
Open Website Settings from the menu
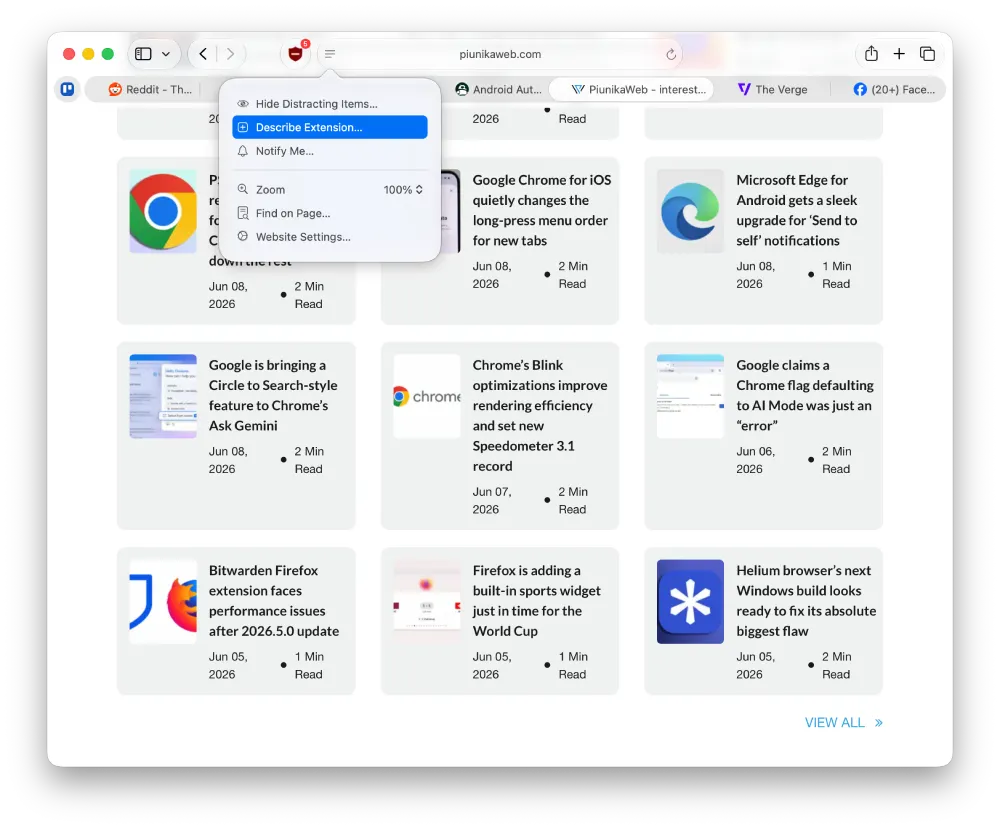[x=330, y=237]
